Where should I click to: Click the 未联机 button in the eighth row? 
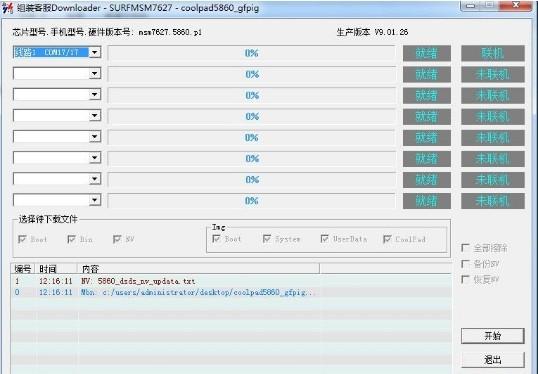(x=493, y=201)
